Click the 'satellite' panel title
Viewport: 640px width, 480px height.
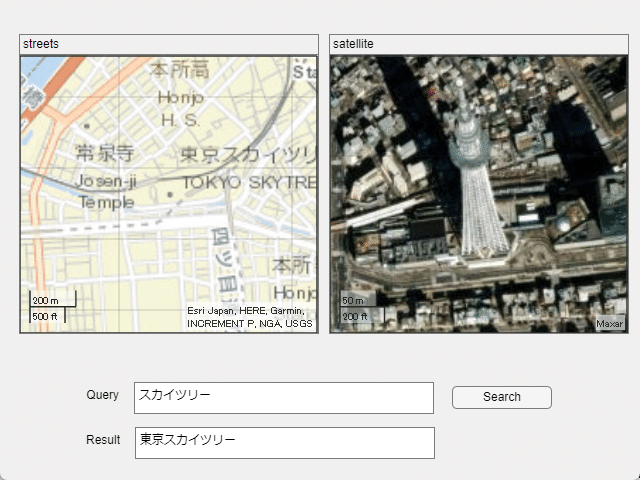[353, 44]
